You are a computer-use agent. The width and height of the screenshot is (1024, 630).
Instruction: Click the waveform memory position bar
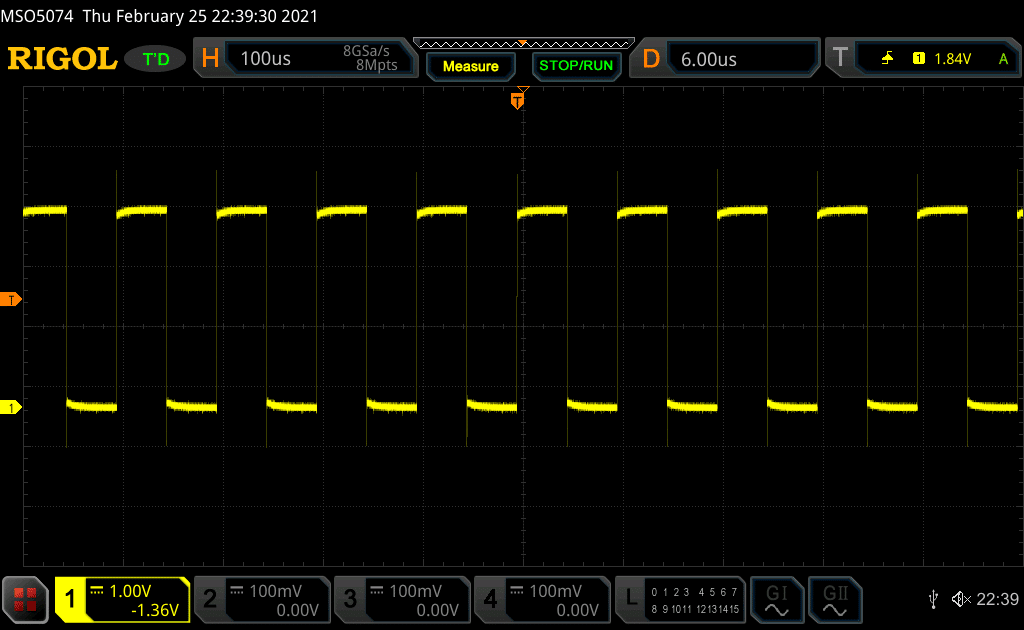pos(523,43)
